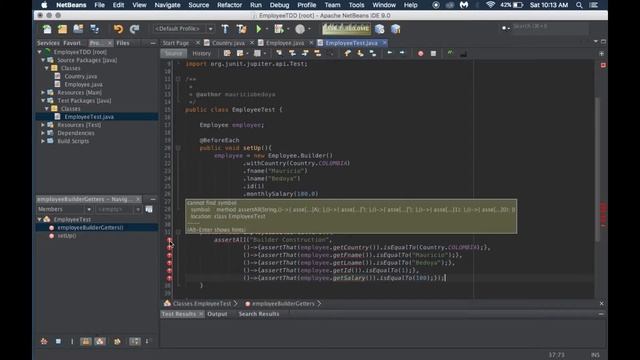Click the Profile Project toolbar icon
Image resolution: width=640 pixels, height=360 pixels.
pos(300,29)
